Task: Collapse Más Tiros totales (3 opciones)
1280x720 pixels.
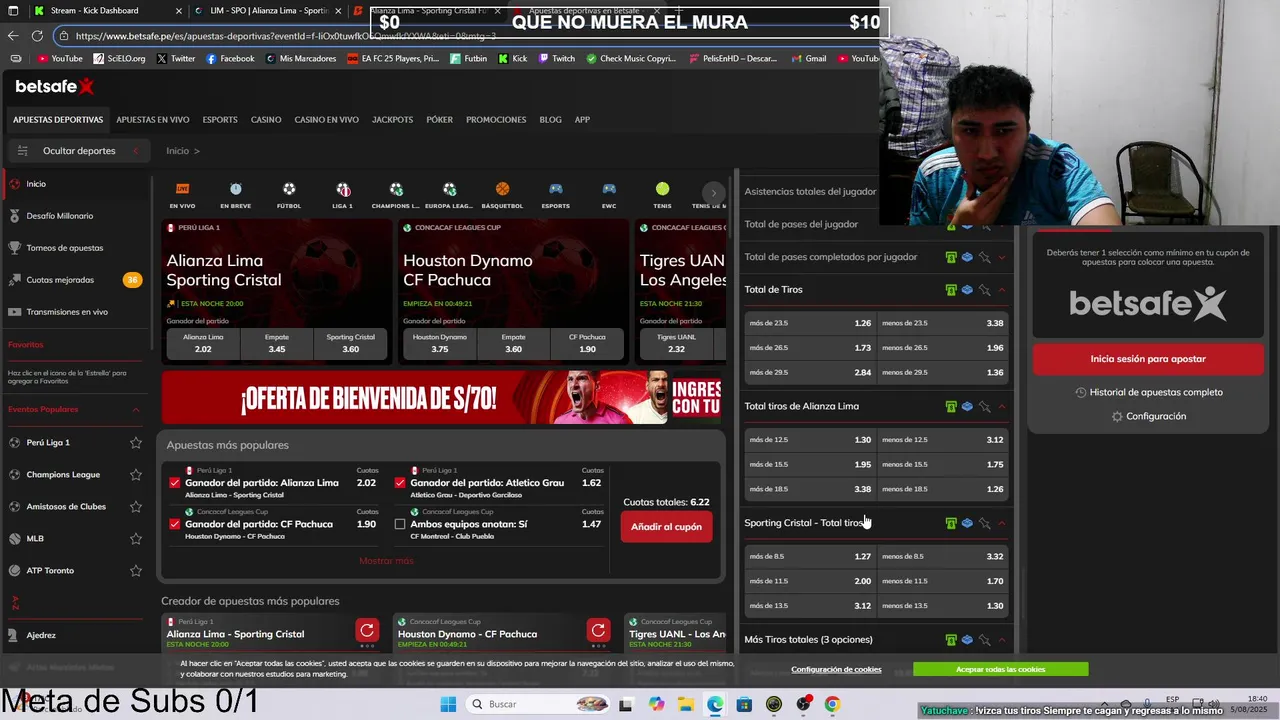Action: coord(1001,640)
